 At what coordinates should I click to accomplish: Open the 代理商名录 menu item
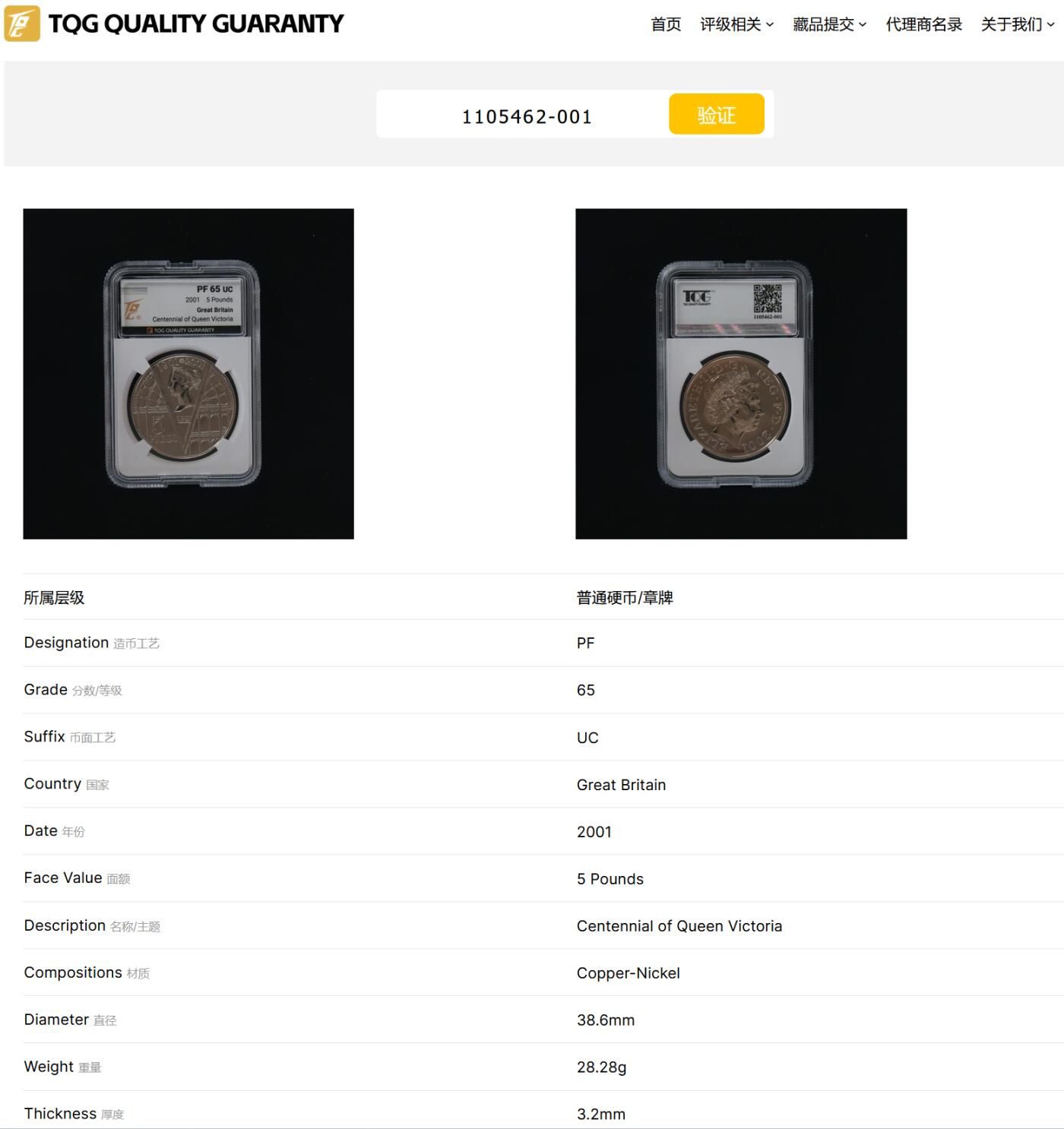click(923, 24)
